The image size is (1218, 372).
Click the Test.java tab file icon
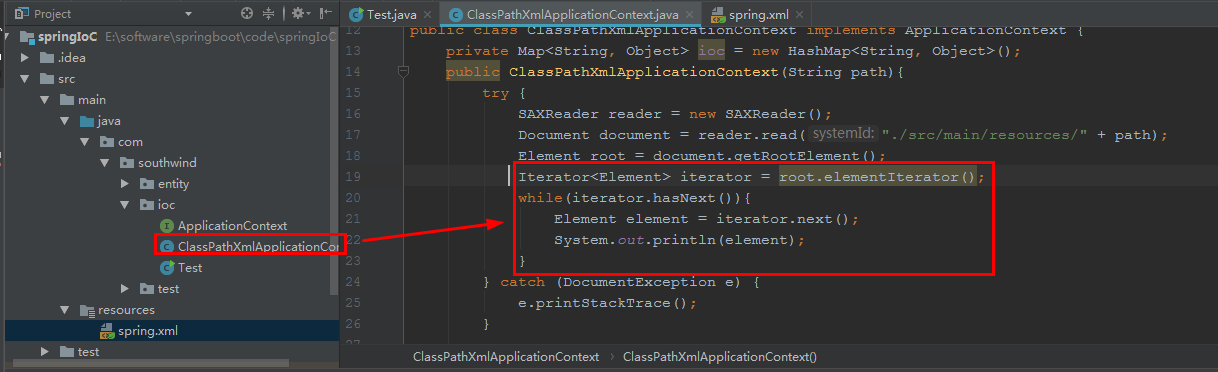click(x=356, y=14)
